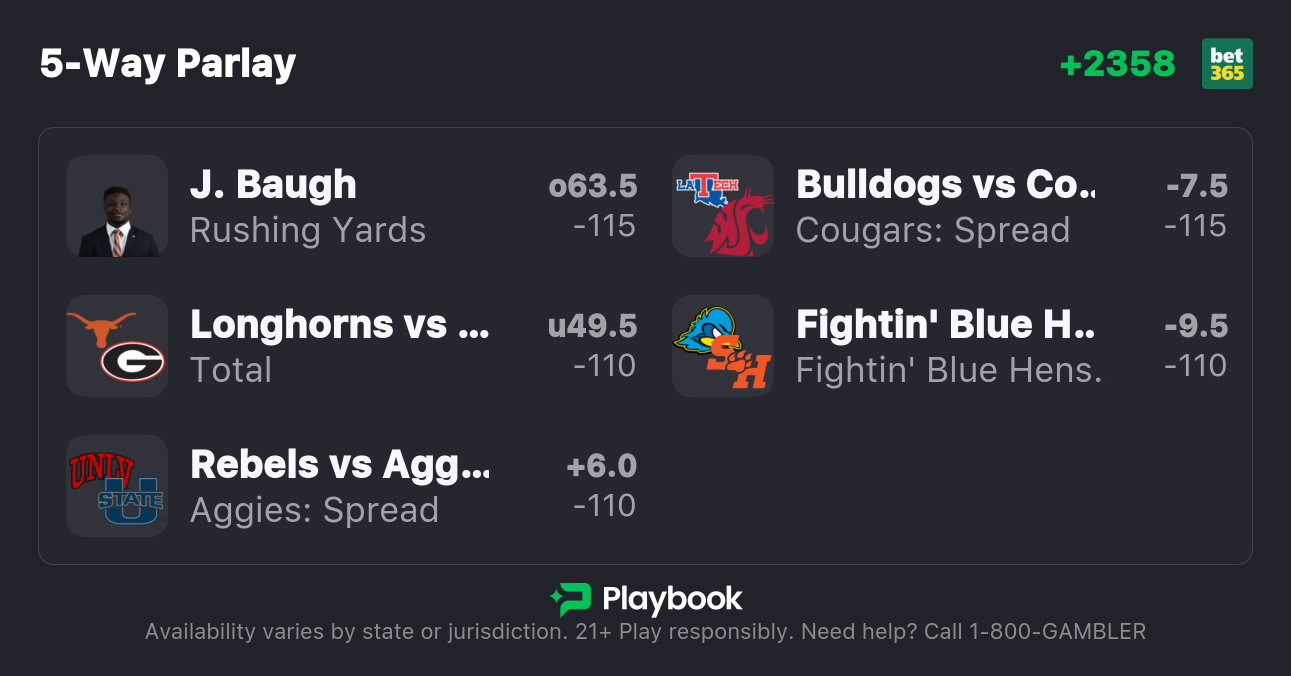Click the Longhorns vs Georgia team logos
The width and height of the screenshot is (1291, 676).
click(x=117, y=346)
